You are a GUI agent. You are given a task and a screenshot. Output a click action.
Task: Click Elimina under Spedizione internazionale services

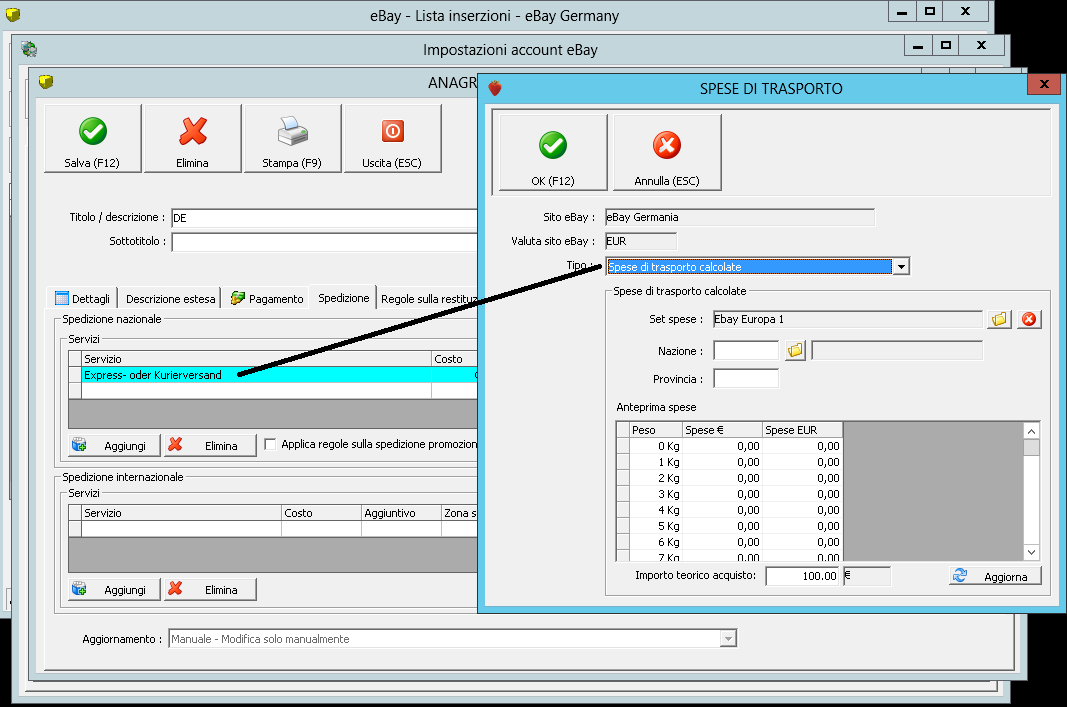pos(210,590)
